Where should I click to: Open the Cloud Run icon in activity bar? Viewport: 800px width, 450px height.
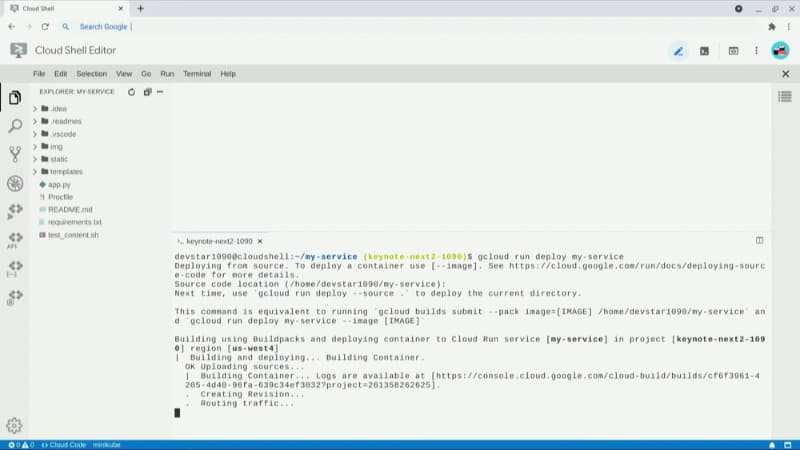[15, 211]
